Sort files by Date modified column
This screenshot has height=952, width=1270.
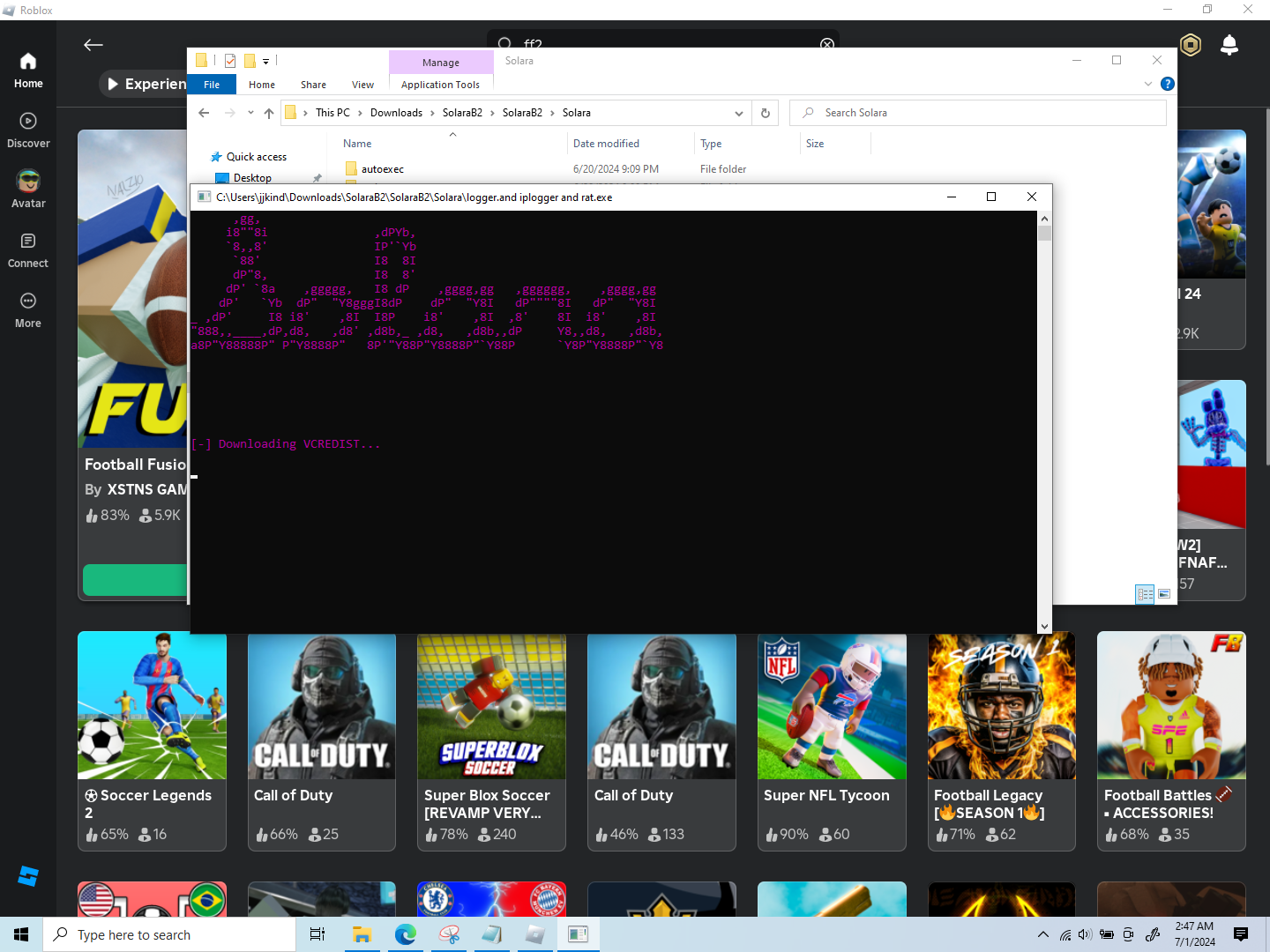pyautogui.click(x=631, y=144)
